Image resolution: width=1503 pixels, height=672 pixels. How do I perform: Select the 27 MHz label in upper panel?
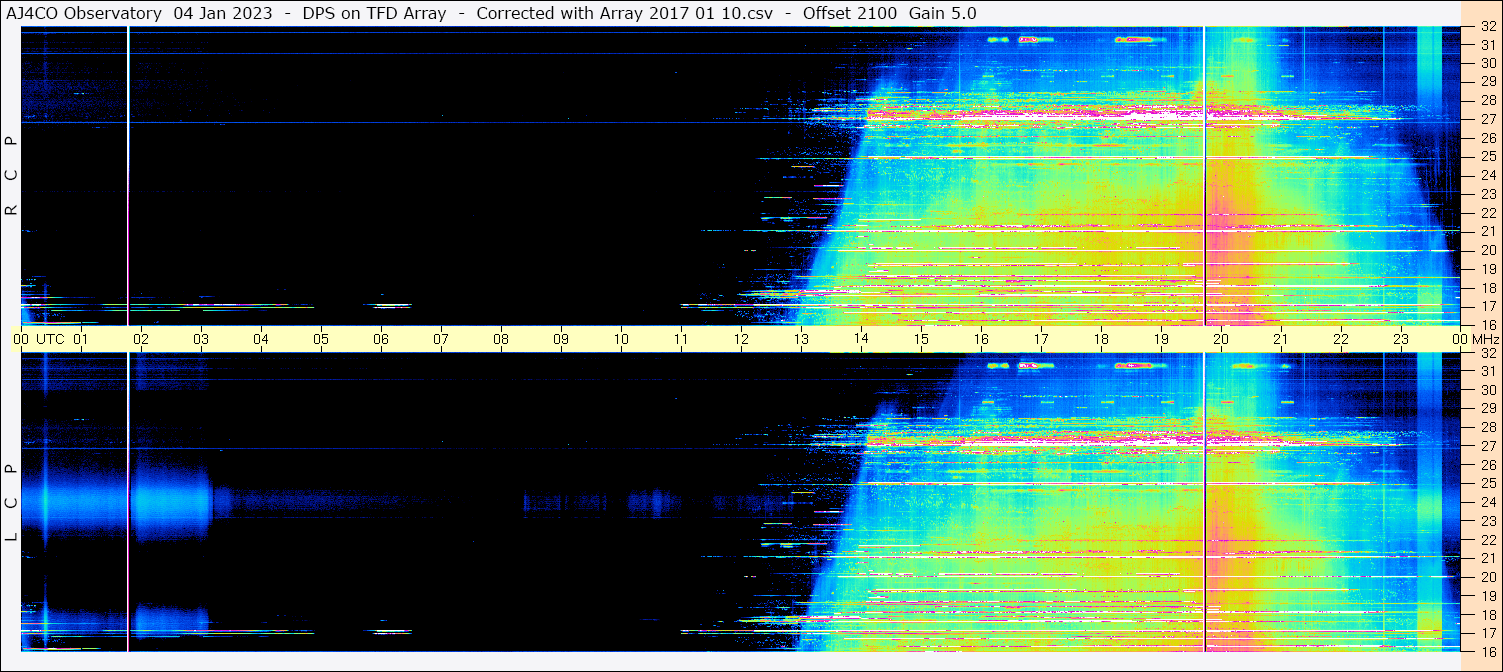pyautogui.click(x=1487, y=119)
